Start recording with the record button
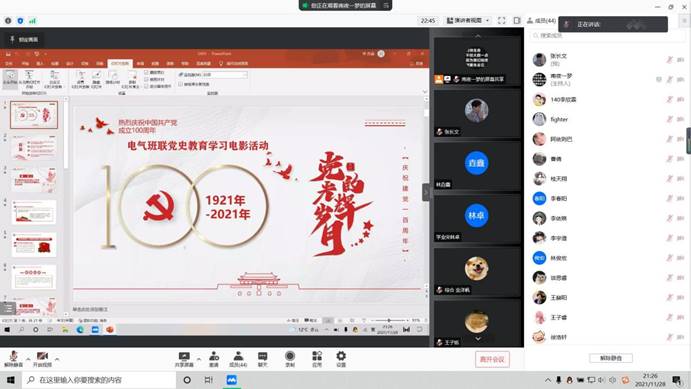Screen dimensions: 691x389 point(290,359)
